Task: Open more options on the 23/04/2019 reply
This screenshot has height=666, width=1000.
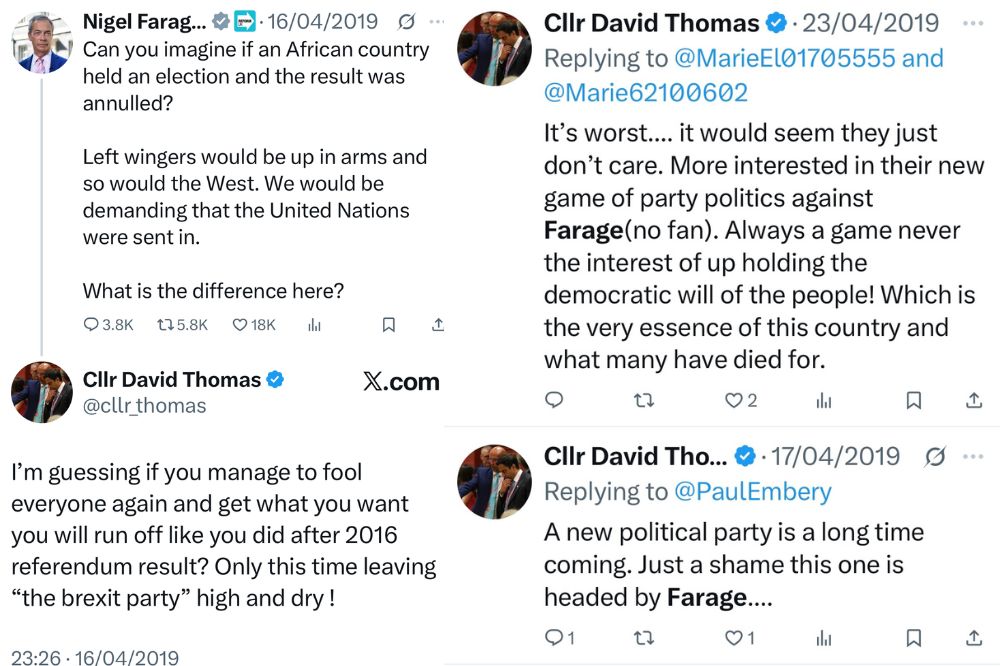Action: pyautogui.click(x=972, y=22)
